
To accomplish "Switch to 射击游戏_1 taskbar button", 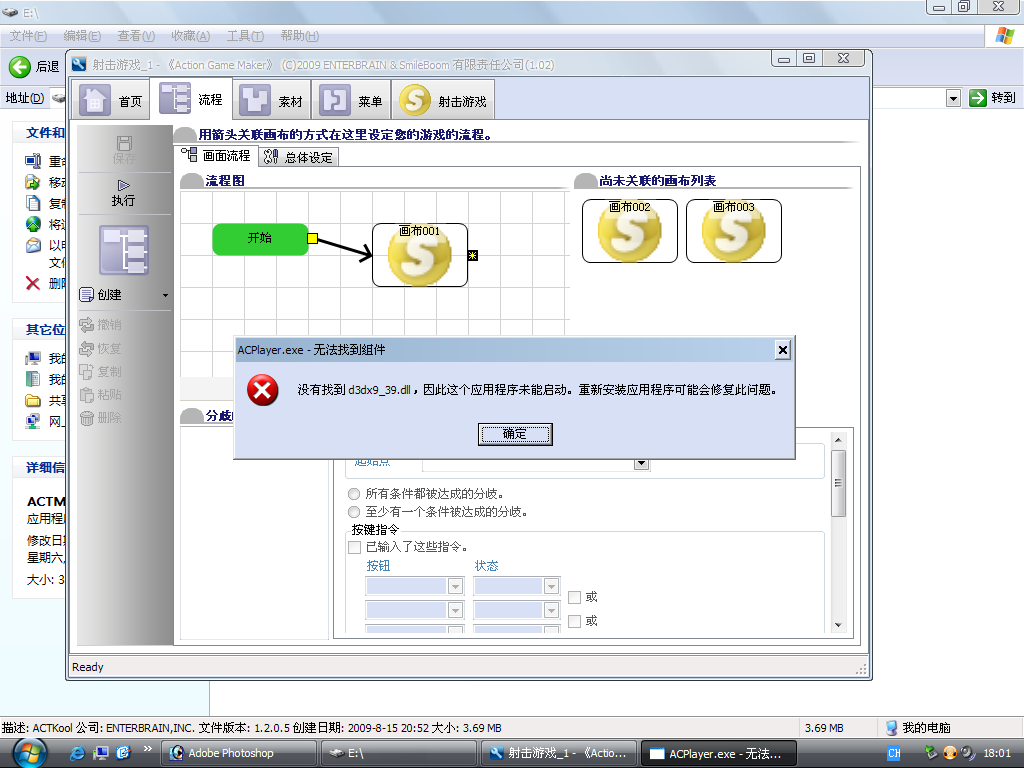I will [558, 753].
